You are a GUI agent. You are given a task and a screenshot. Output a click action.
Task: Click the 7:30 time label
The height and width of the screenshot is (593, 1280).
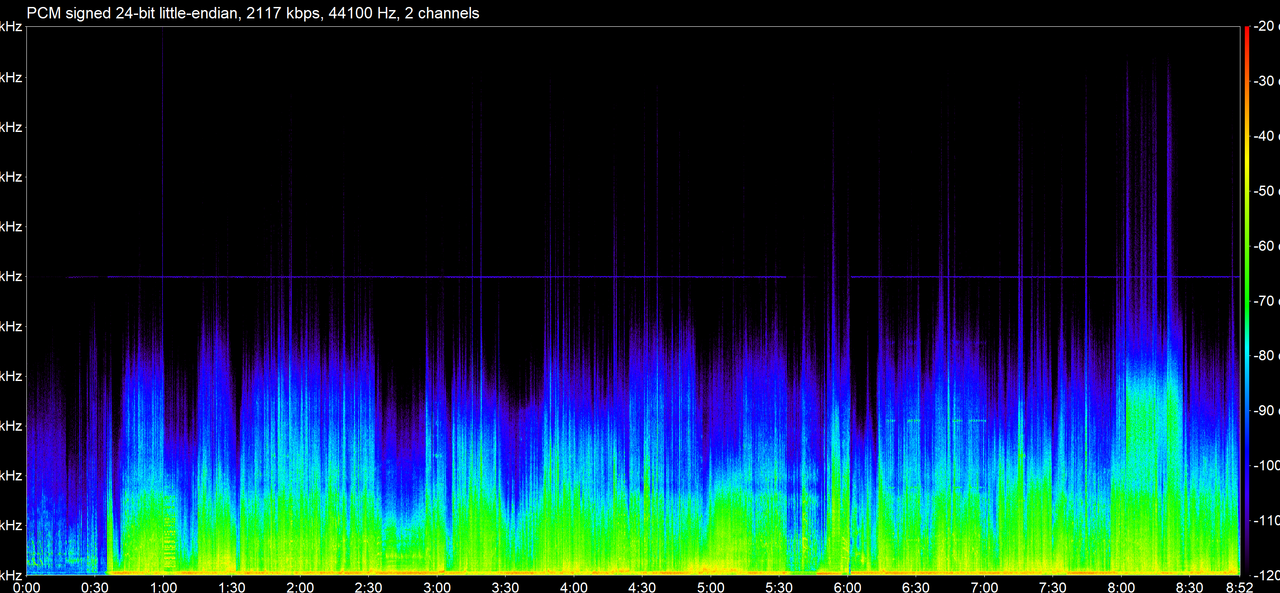(1052, 586)
